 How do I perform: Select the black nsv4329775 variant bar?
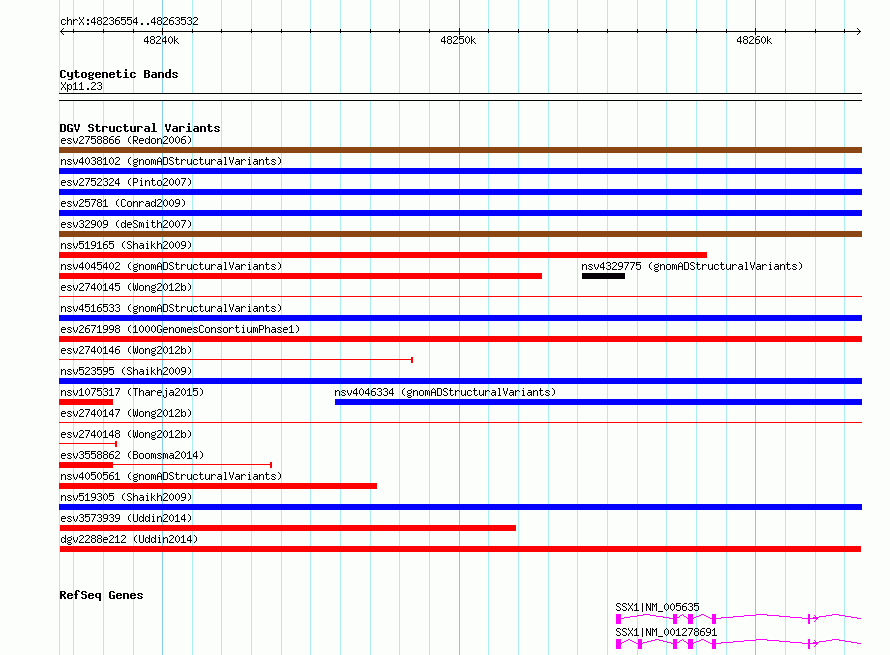click(x=603, y=276)
